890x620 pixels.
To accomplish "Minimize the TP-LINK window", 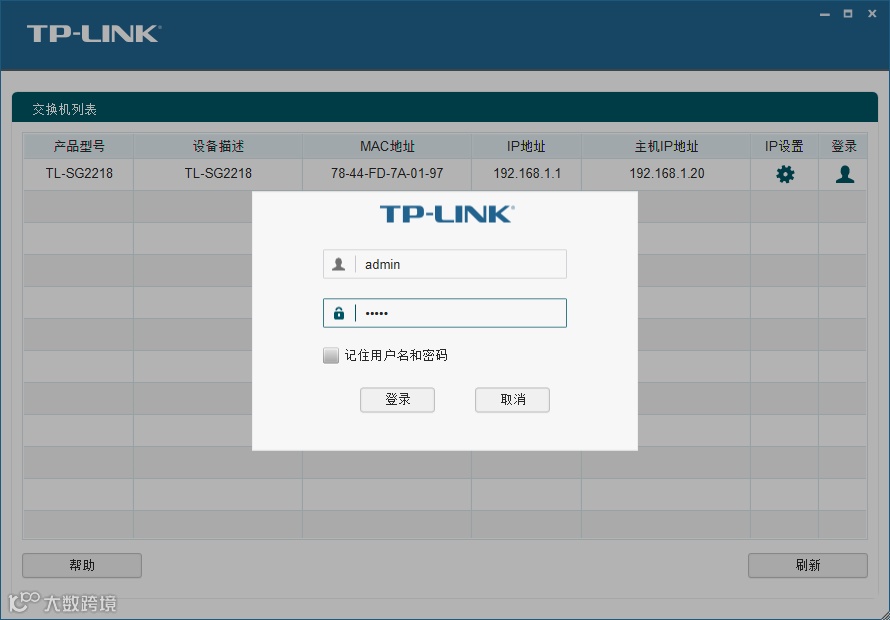I will (x=825, y=14).
